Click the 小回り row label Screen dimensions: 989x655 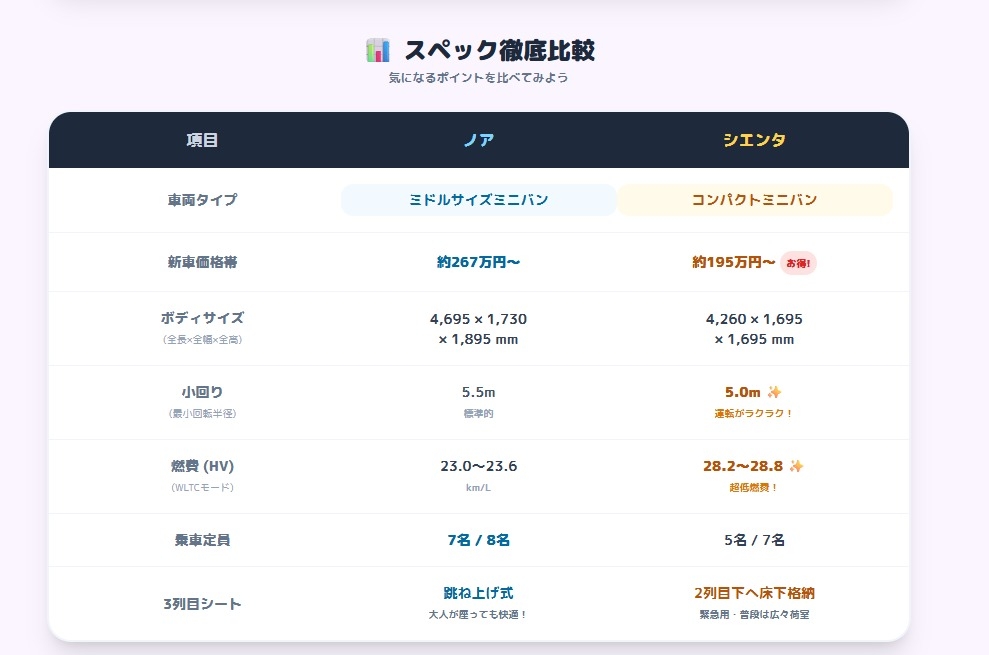(202, 392)
